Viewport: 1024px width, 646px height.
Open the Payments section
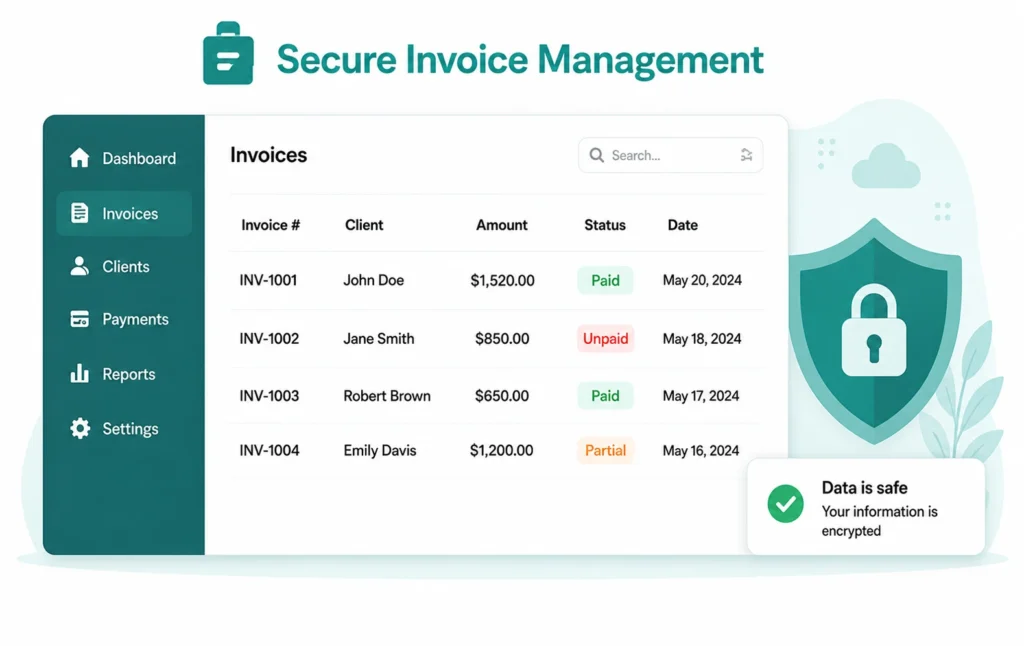click(123, 319)
